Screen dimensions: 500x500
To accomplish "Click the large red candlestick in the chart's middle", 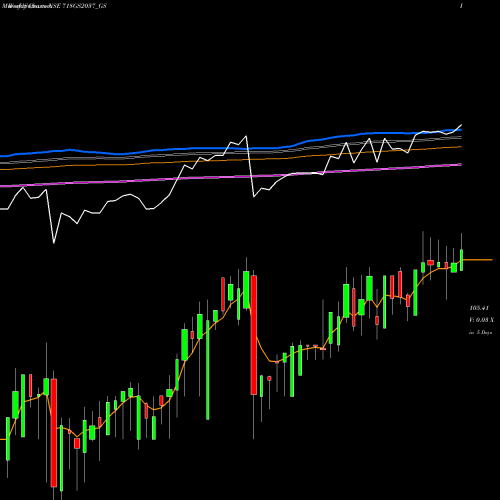I will [x=254, y=335].
